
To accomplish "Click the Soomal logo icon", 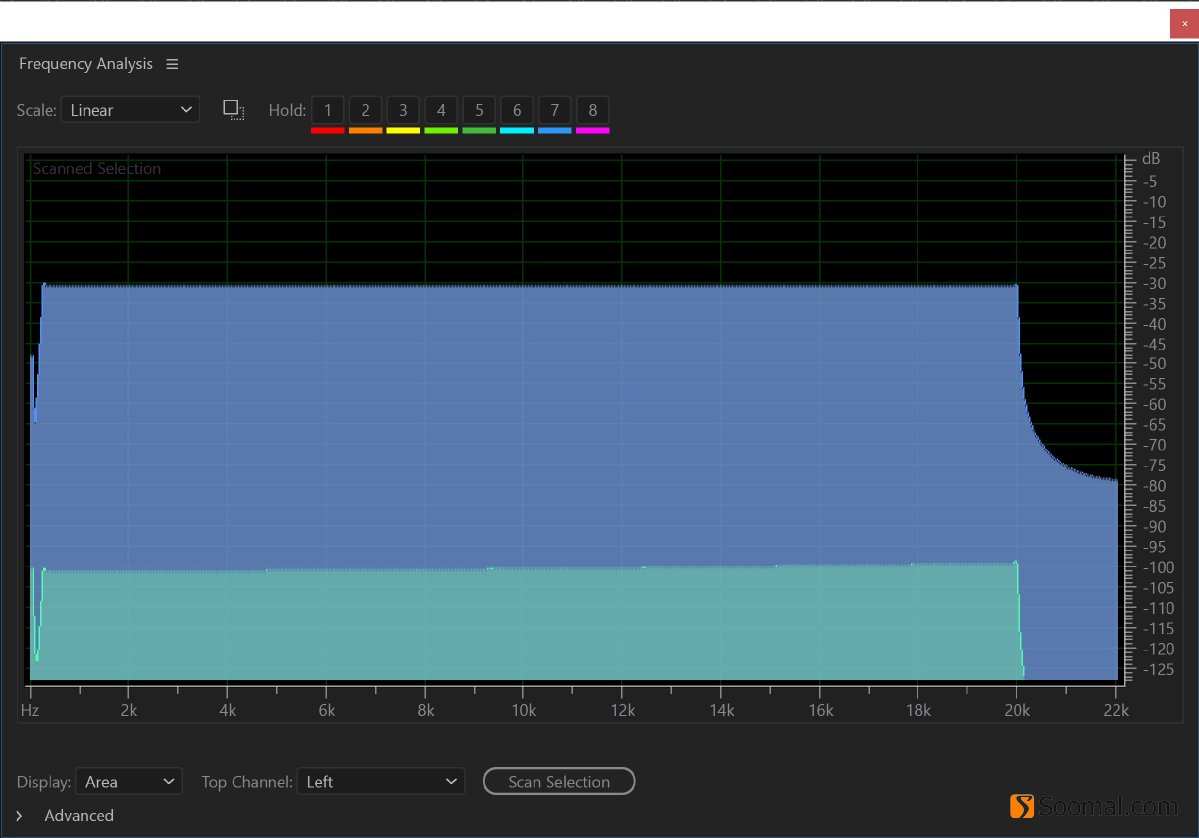I will (x=1021, y=806).
